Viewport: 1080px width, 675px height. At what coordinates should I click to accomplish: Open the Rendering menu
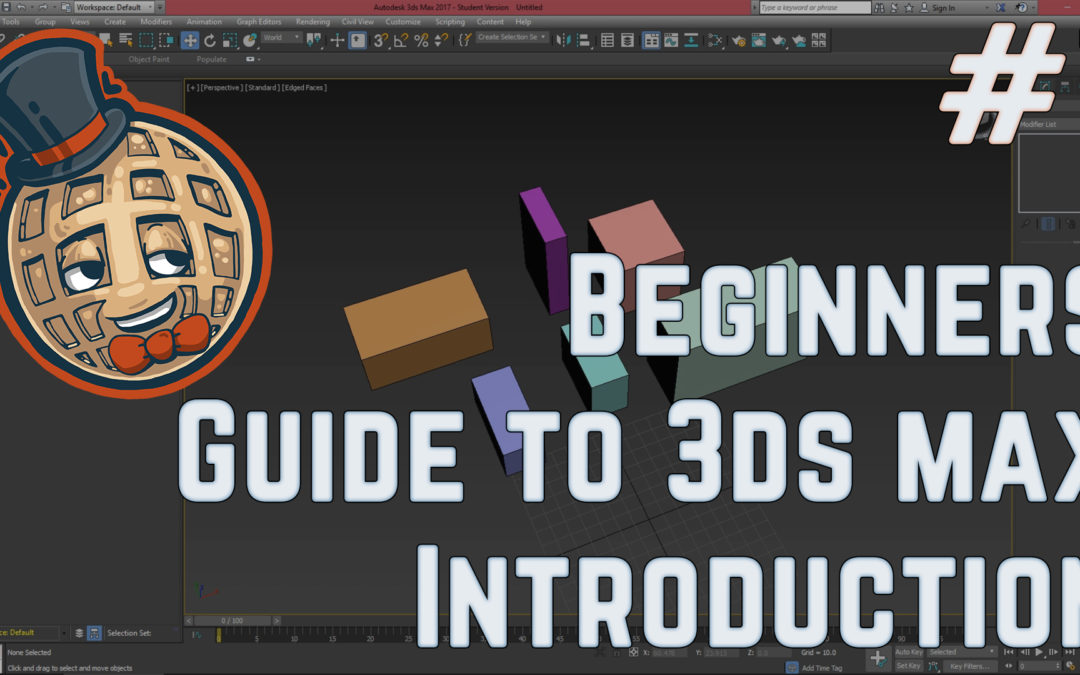(x=313, y=21)
